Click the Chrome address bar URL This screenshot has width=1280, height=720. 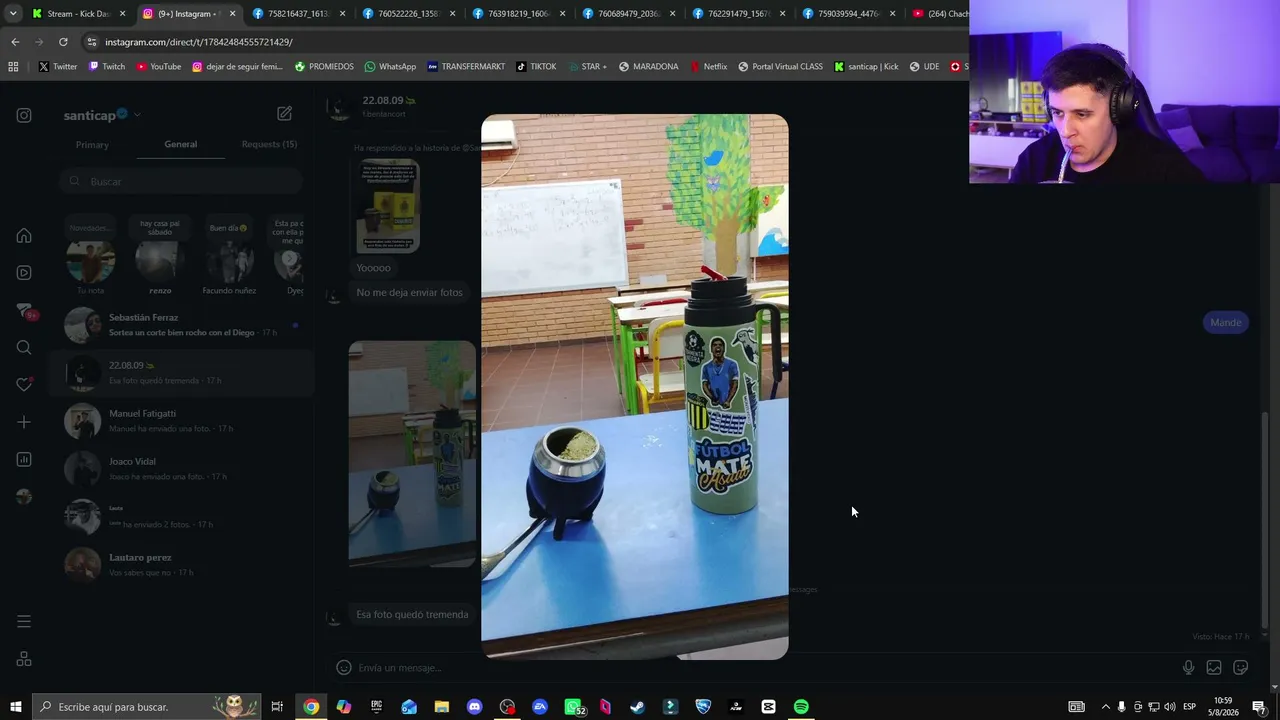point(199,42)
